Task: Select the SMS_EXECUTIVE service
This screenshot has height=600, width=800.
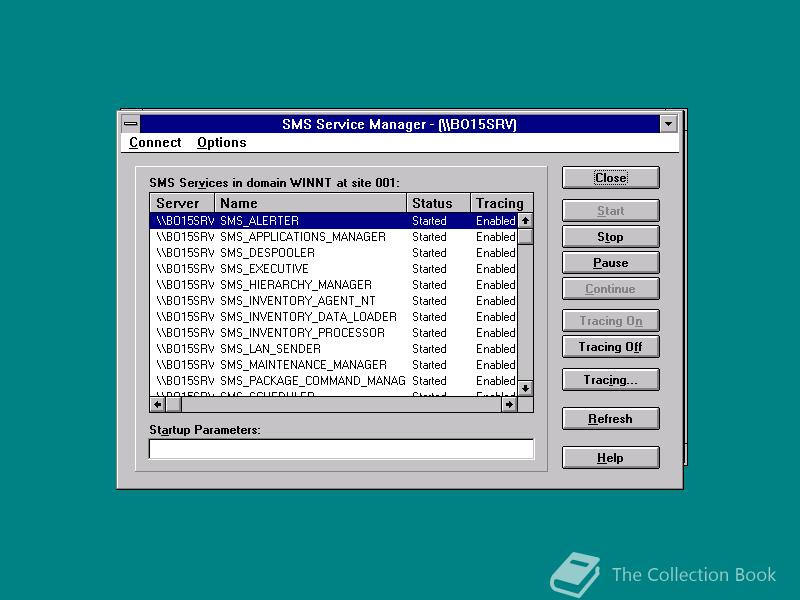Action: coord(334,269)
